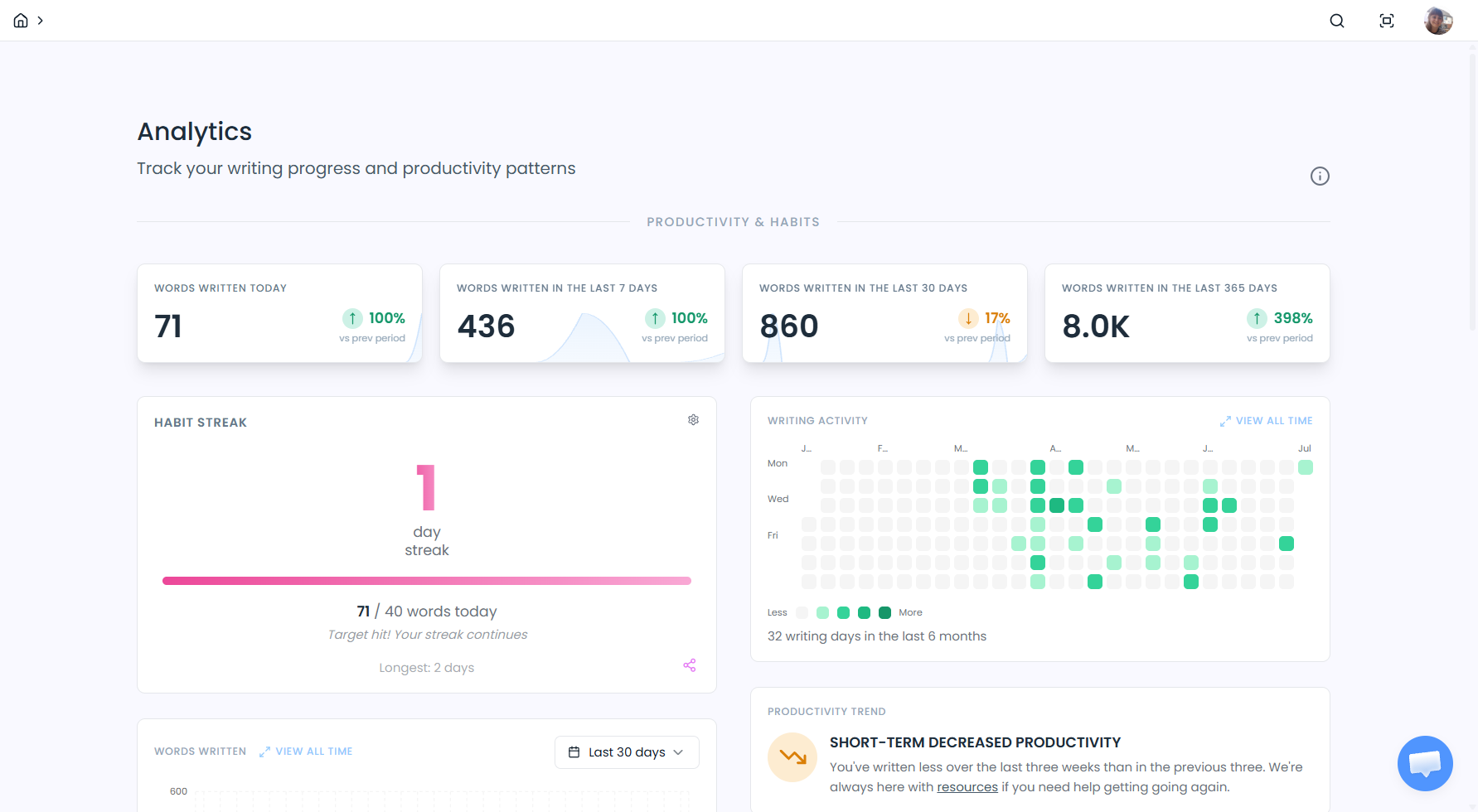Click the darkest green legend swatch next to More

click(884, 612)
